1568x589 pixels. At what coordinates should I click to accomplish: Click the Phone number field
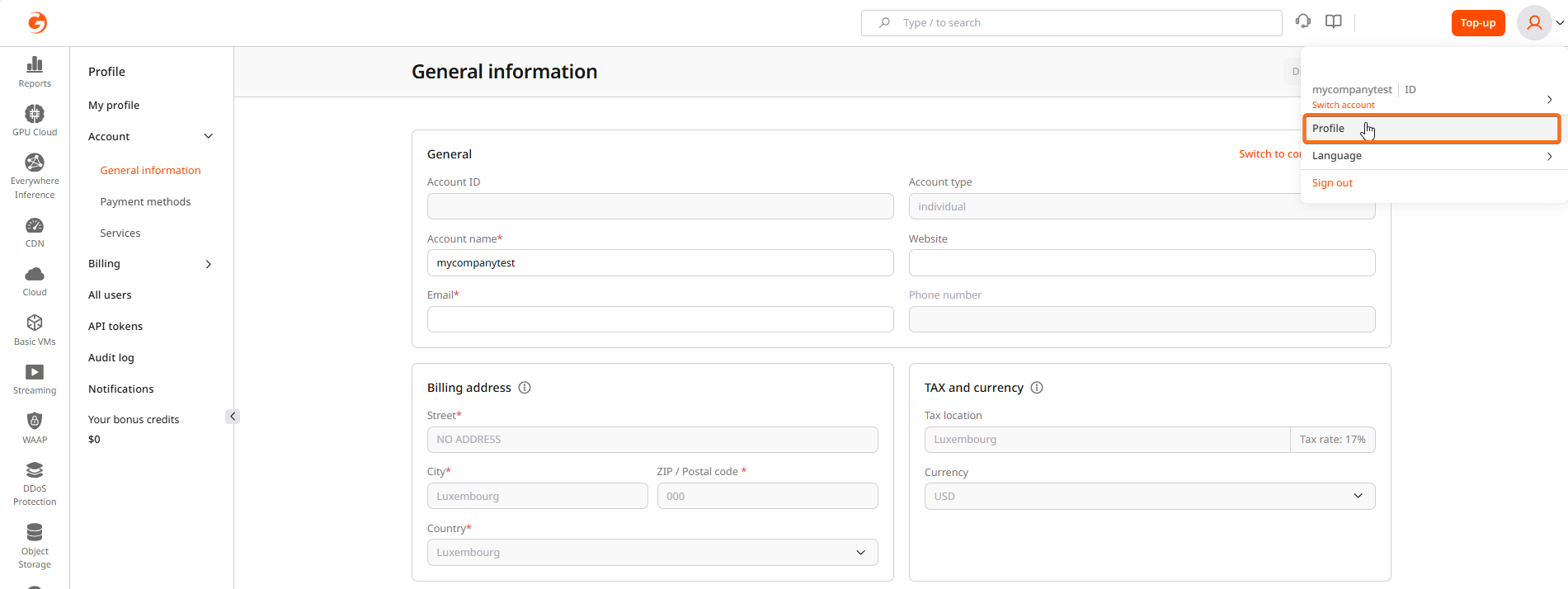(1142, 319)
